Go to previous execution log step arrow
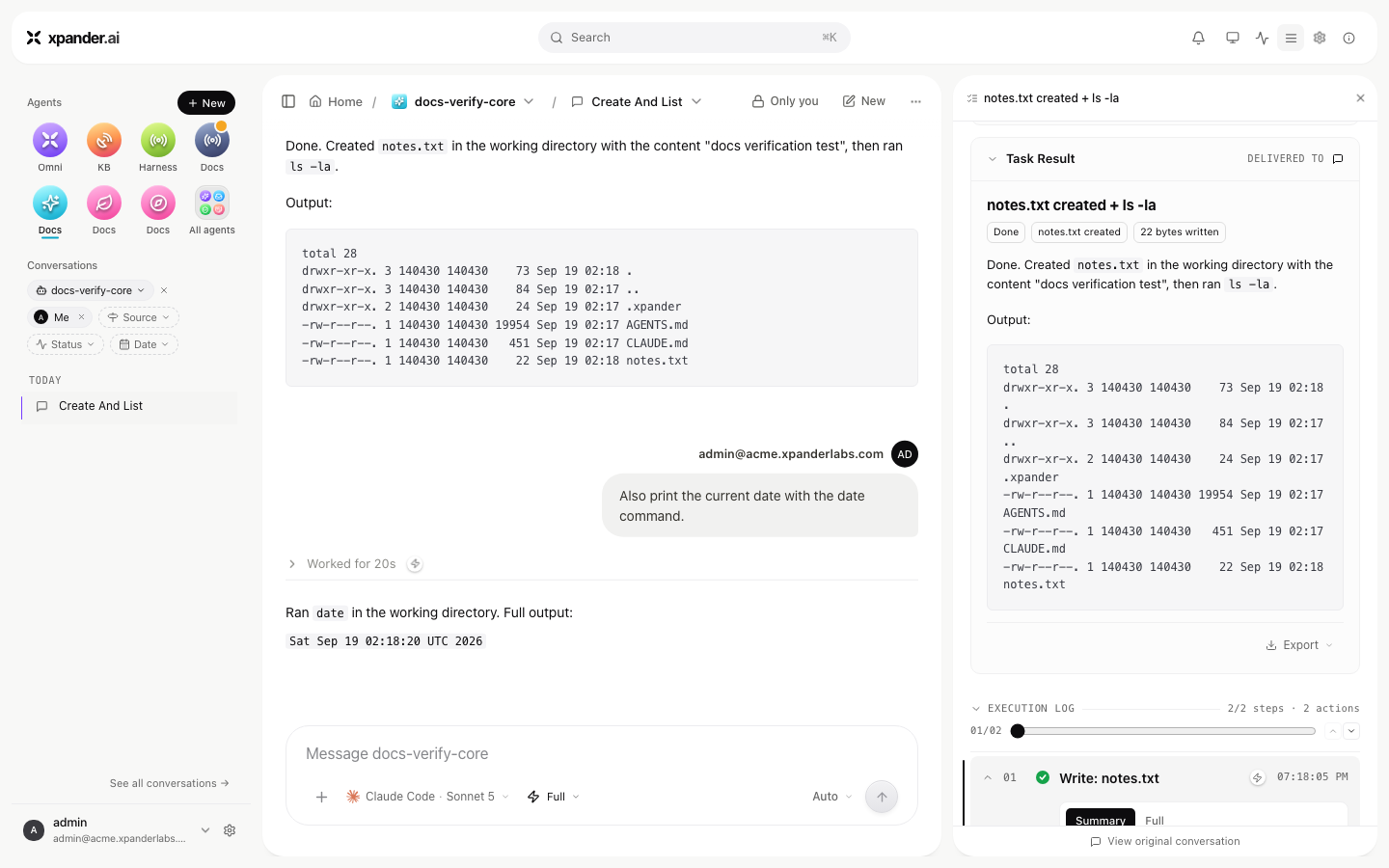The width and height of the screenshot is (1389, 868). click(1333, 731)
